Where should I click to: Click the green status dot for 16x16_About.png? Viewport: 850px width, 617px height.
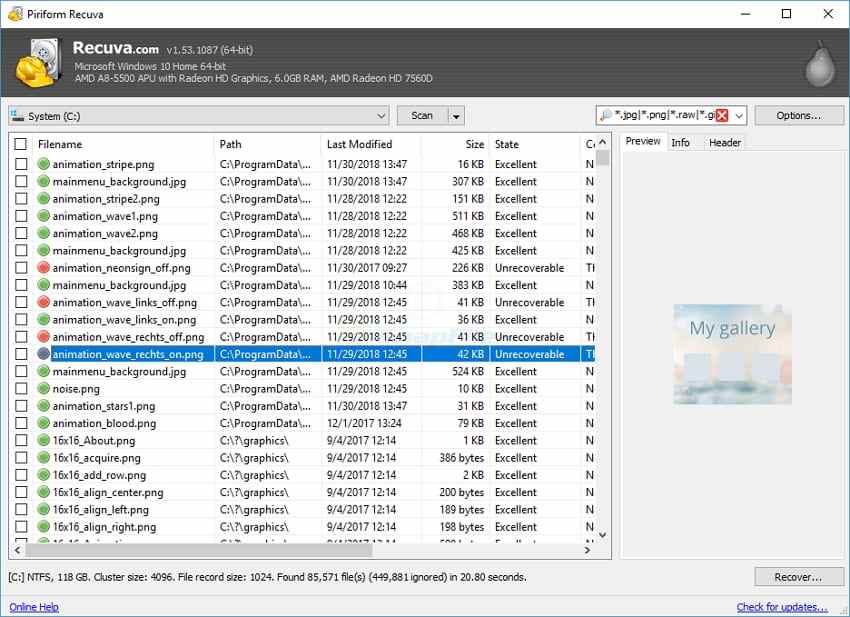[x=43, y=440]
